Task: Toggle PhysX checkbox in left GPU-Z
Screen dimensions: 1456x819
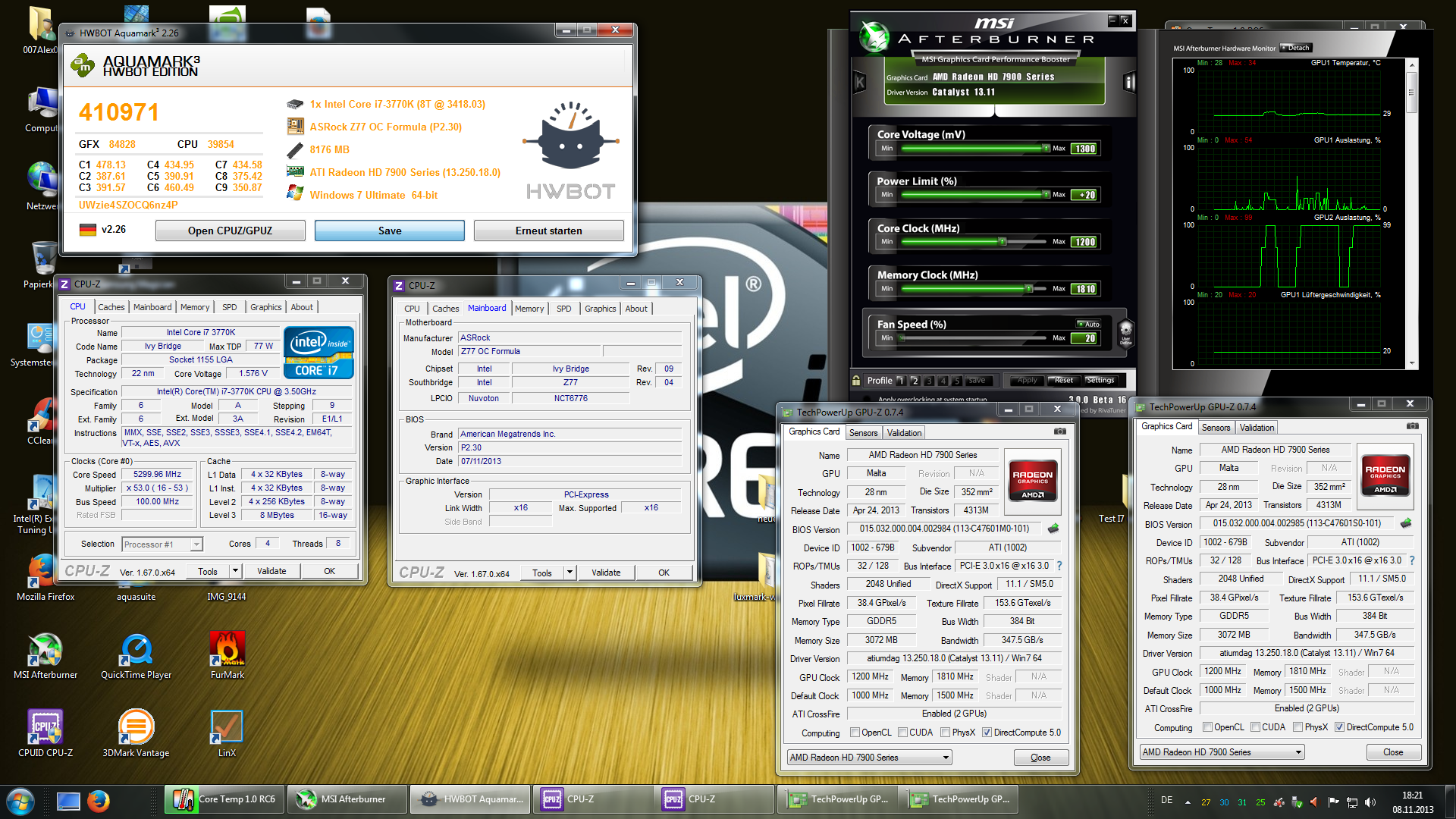Action: (945, 733)
